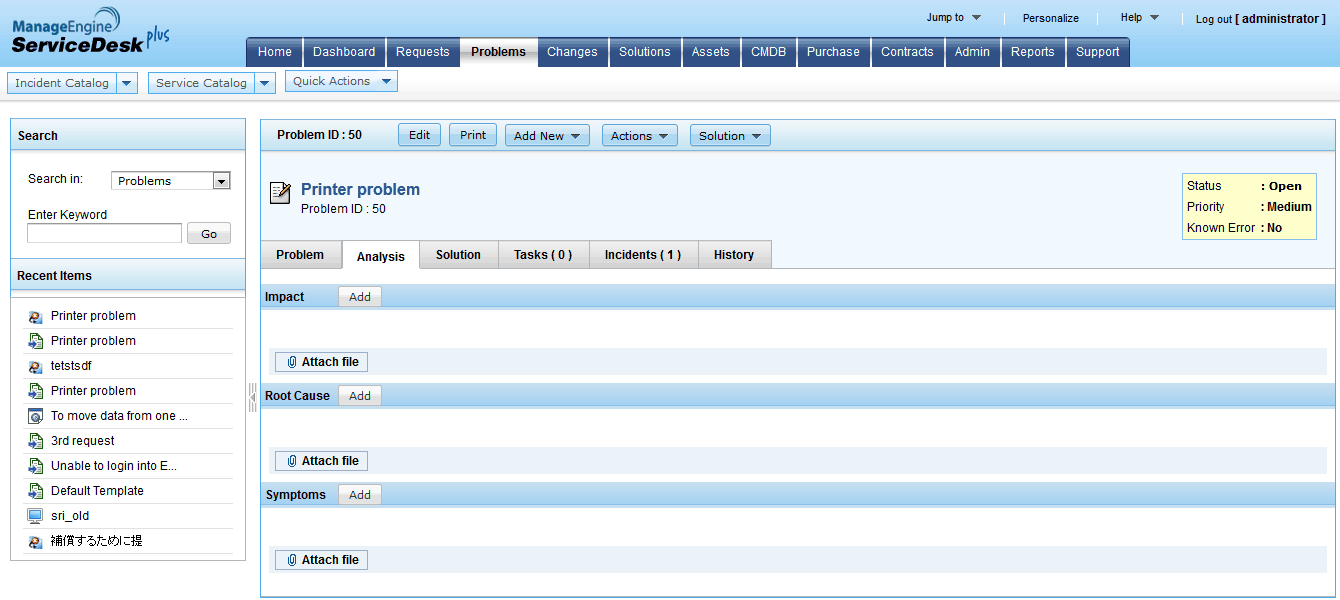Viewport: 1340px width, 600px height.
Task: Click the icon beside To move data from one
Action: 36,416
